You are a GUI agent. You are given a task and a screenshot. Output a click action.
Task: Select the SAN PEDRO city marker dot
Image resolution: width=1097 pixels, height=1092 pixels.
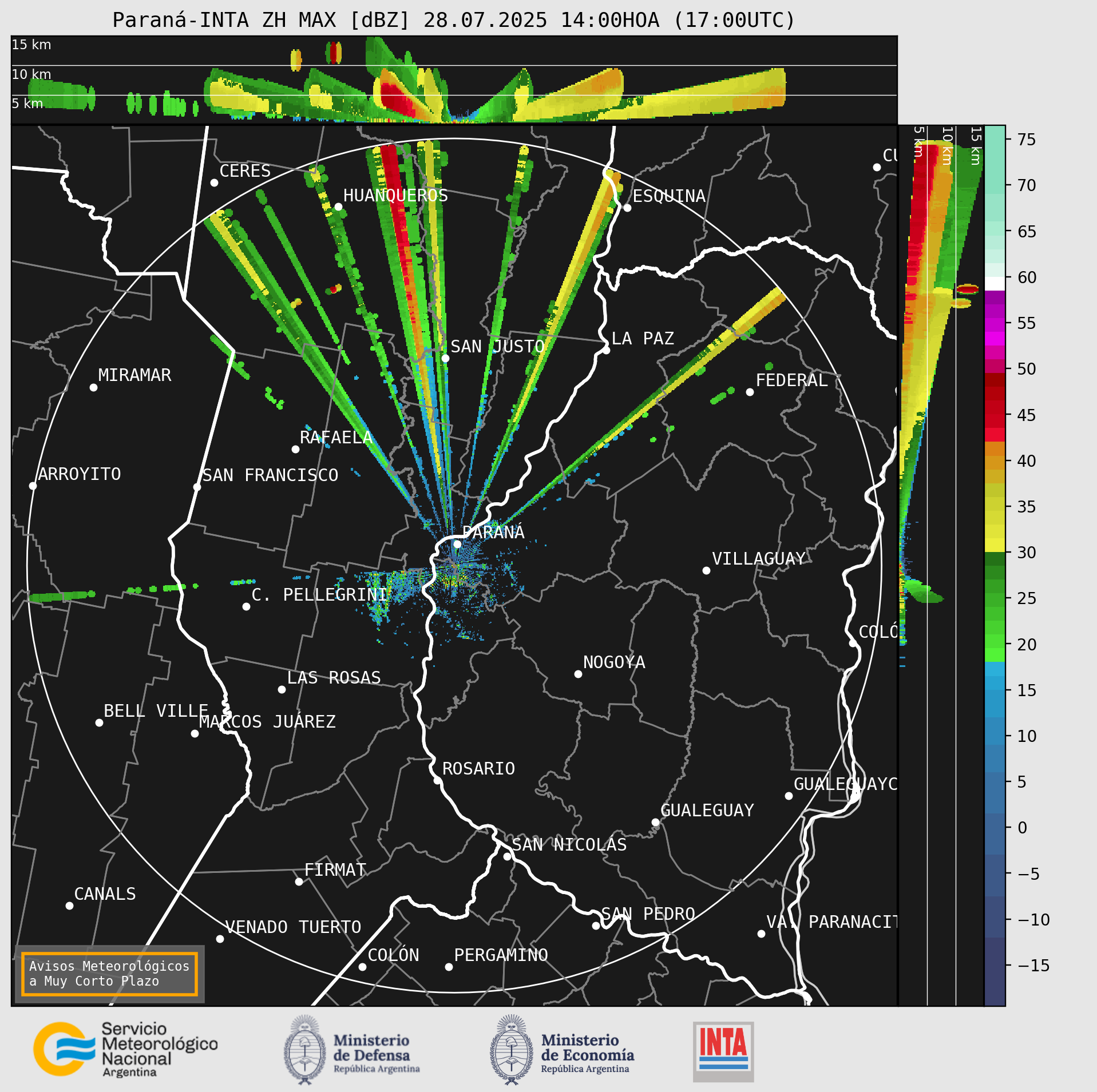[x=596, y=926]
